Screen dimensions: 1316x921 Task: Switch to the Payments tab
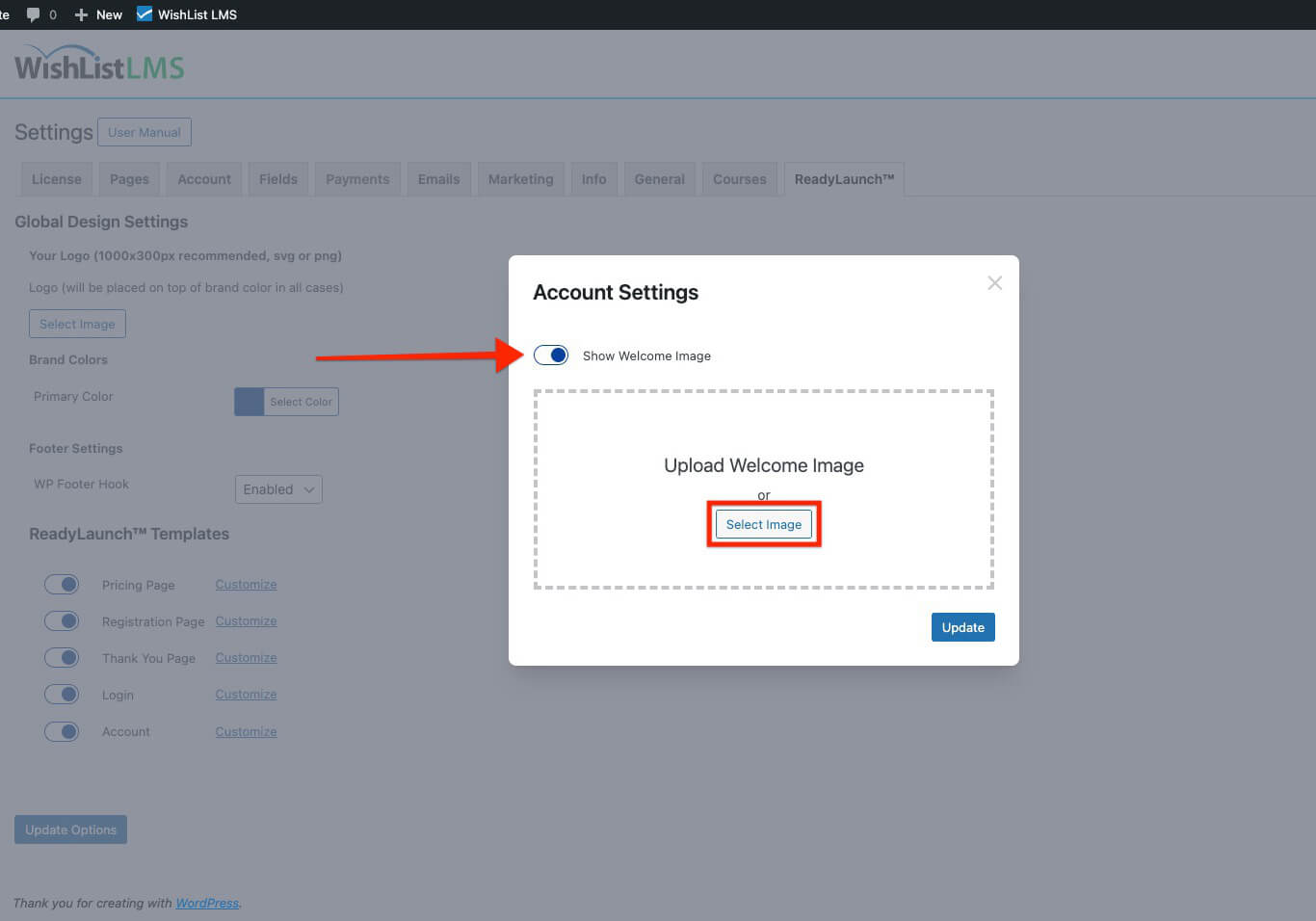tap(357, 178)
